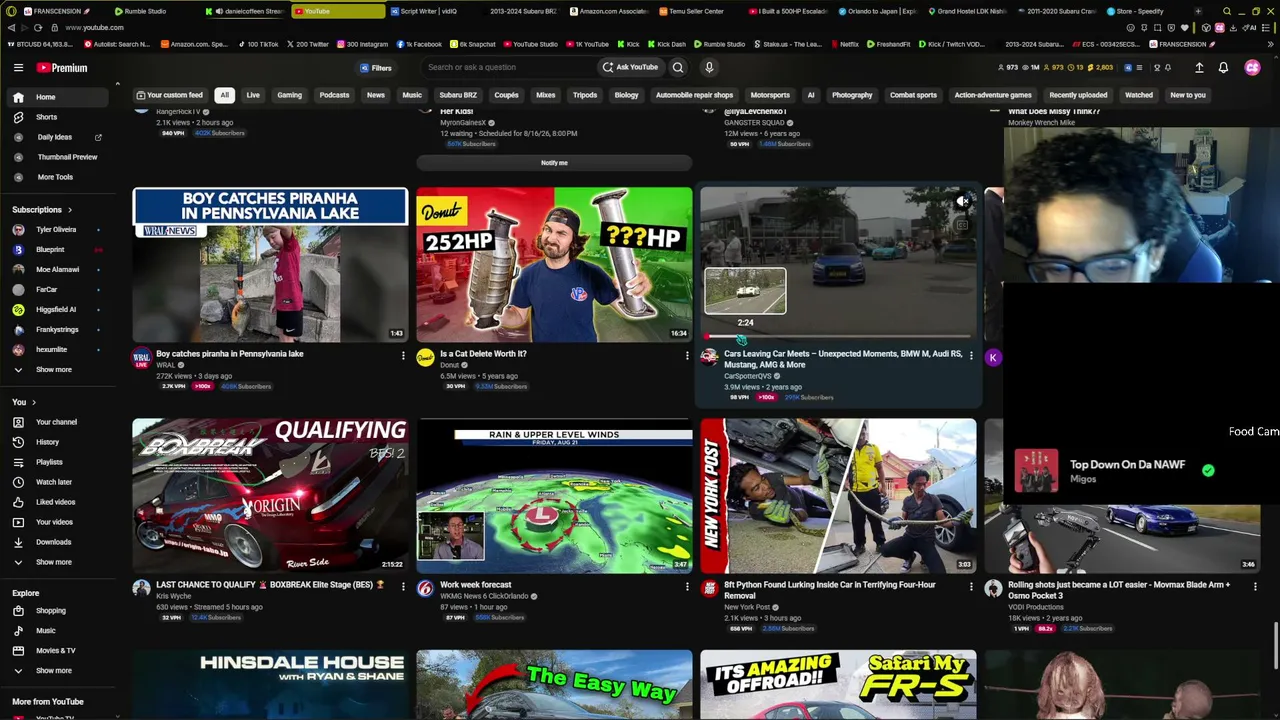Open Shorts from the sidebar

click(47, 117)
